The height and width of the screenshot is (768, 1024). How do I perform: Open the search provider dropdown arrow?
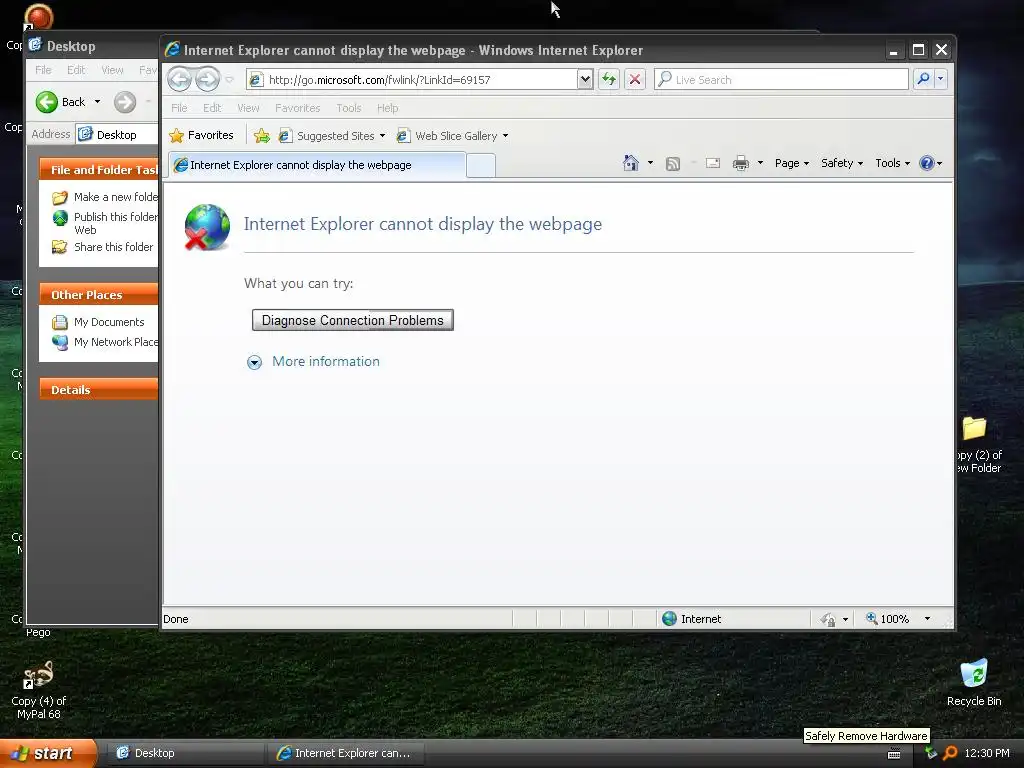[x=940, y=79]
